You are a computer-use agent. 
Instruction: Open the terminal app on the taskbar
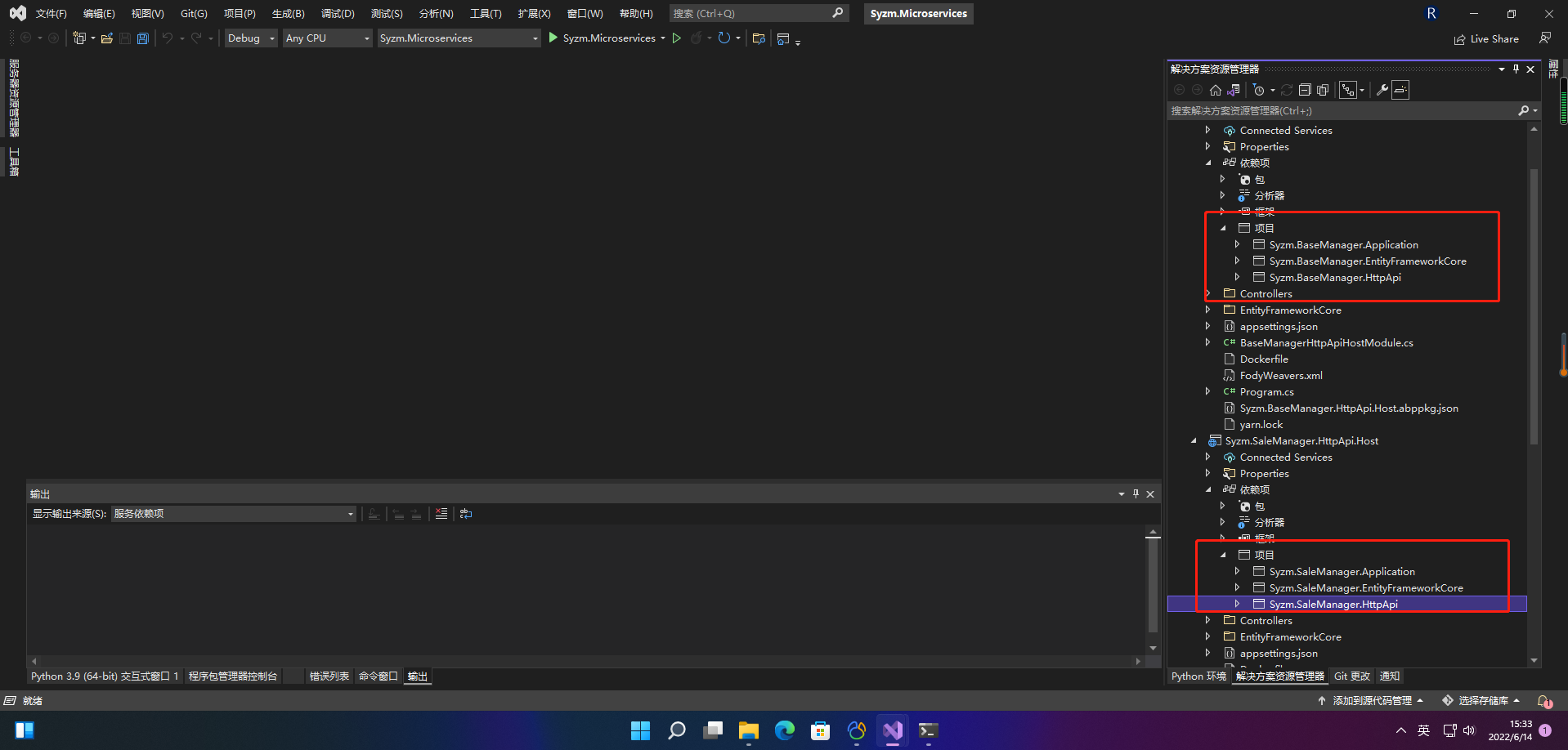pos(928,730)
